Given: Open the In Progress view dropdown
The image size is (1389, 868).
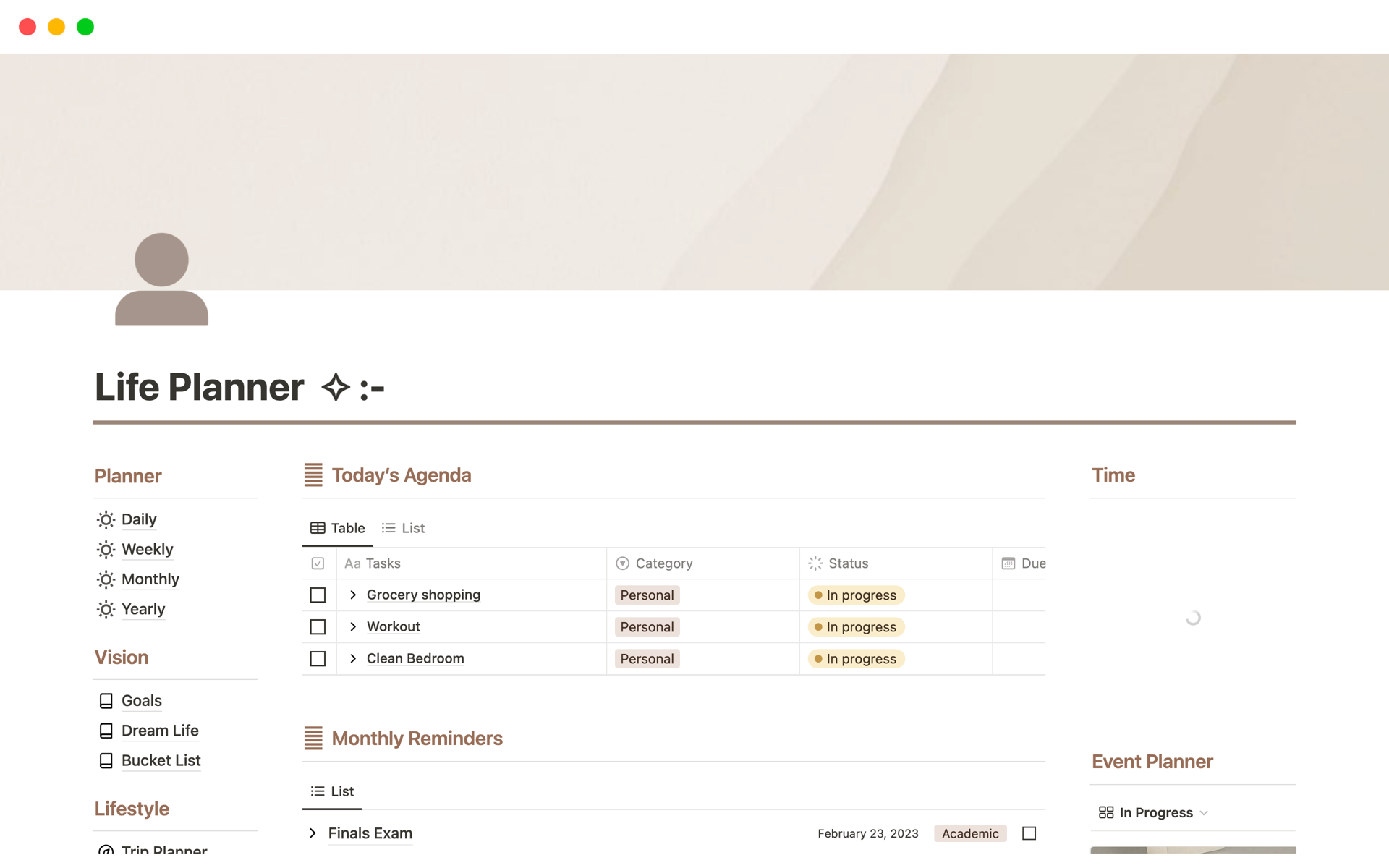Looking at the screenshot, I should click(x=1153, y=813).
